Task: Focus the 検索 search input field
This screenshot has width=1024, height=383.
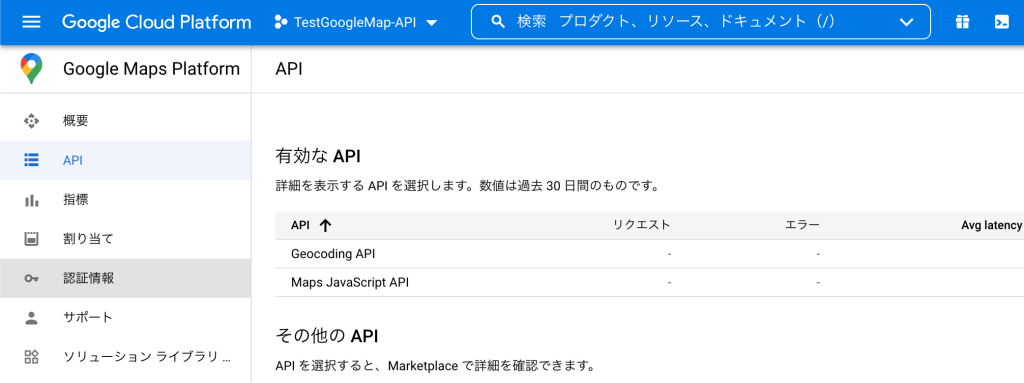Action: (x=692, y=22)
